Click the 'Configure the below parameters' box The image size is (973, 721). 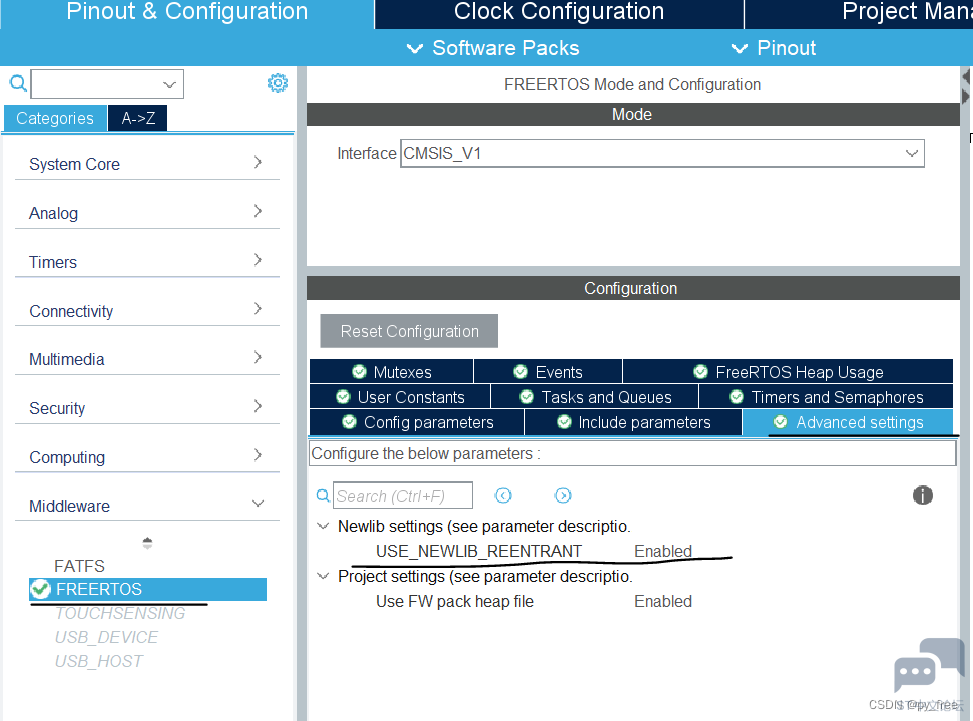632,453
